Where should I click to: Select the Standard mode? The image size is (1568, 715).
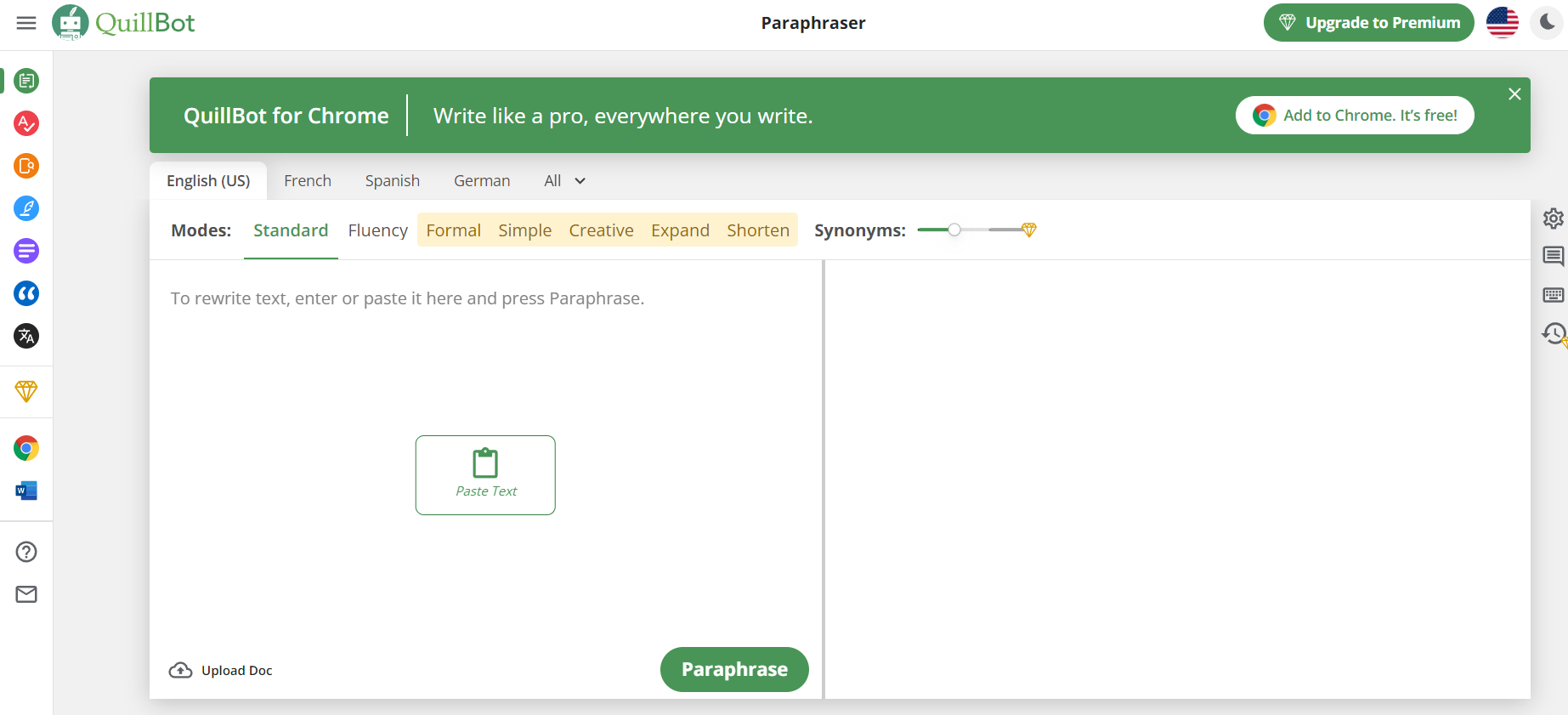(291, 230)
